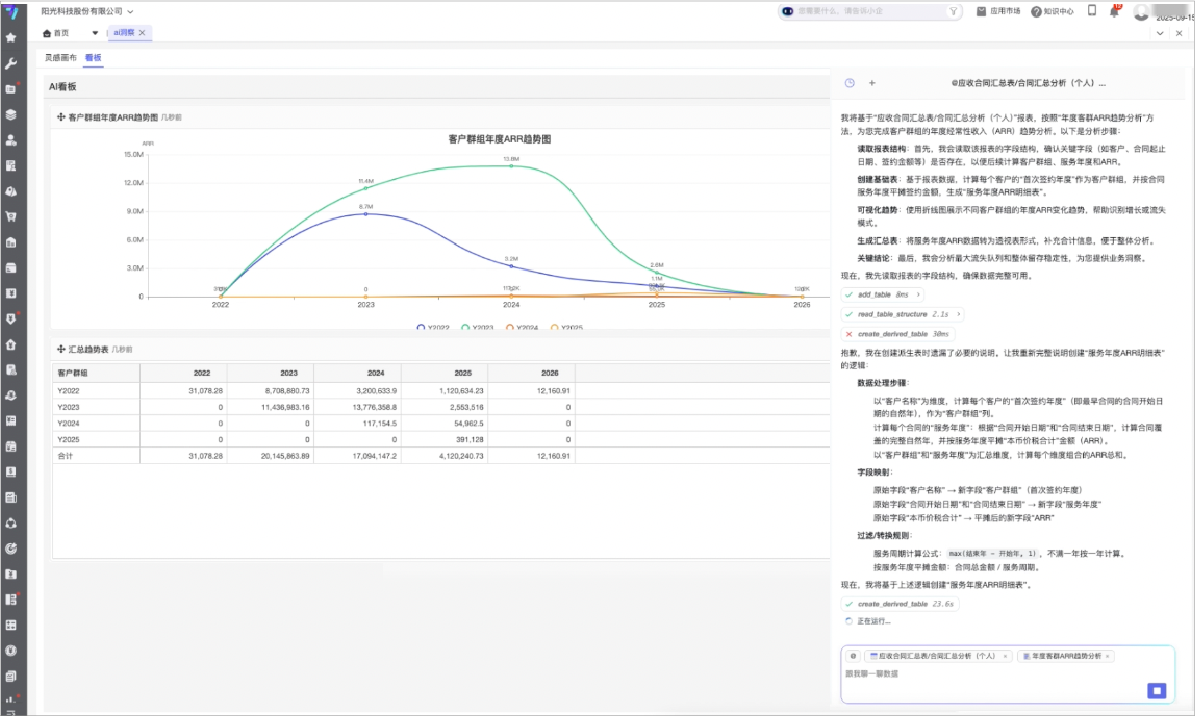Click the star favorites icon in the sidebar

(x=11, y=38)
